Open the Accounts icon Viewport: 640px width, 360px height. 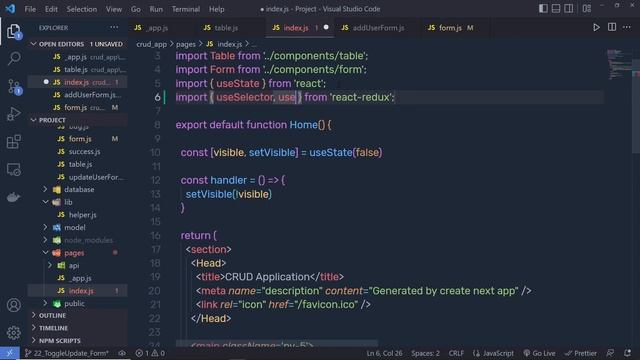point(14,305)
